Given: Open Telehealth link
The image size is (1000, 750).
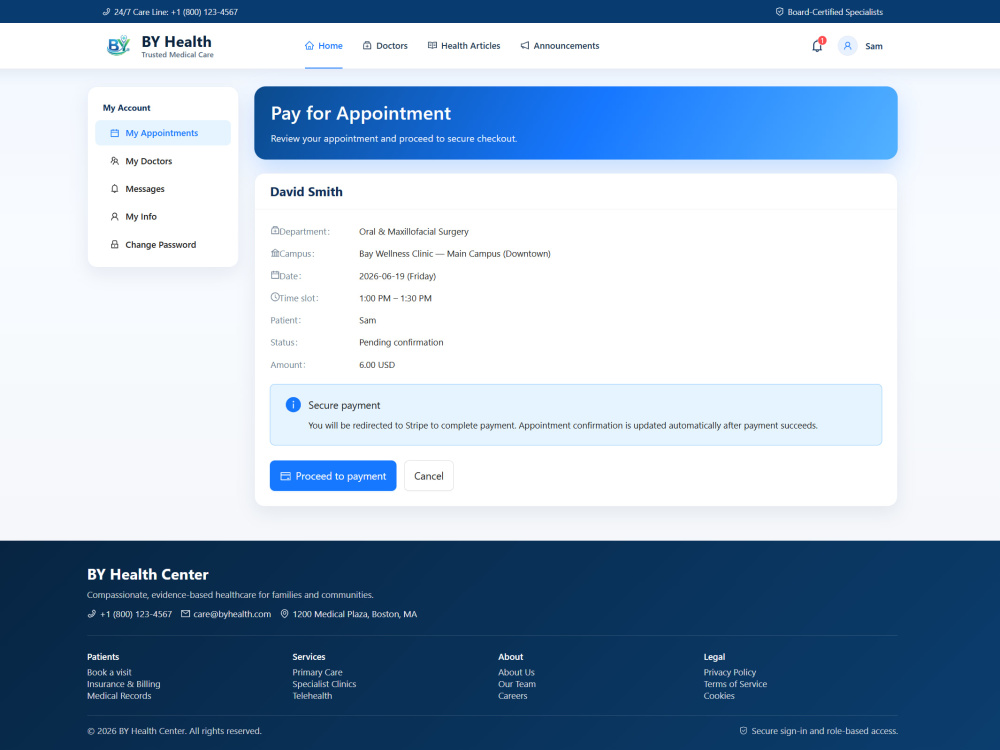Looking at the screenshot, I should [x=312, y=696].
